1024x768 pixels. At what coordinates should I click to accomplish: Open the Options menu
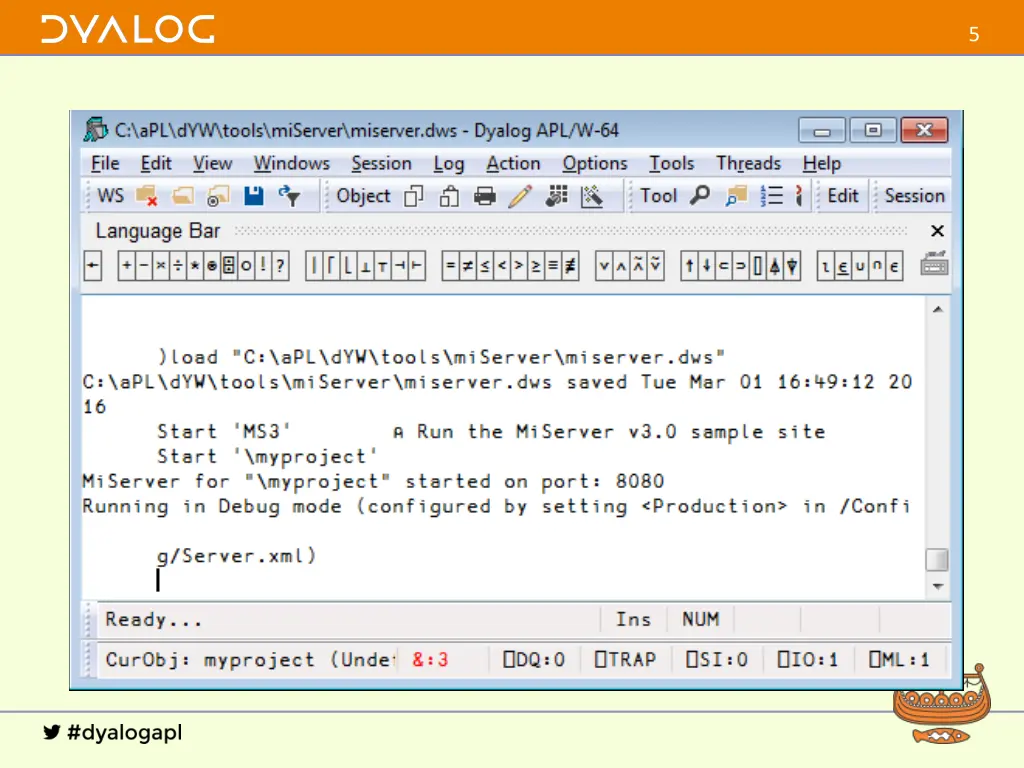pyautogui.click(x=595, y=163)
